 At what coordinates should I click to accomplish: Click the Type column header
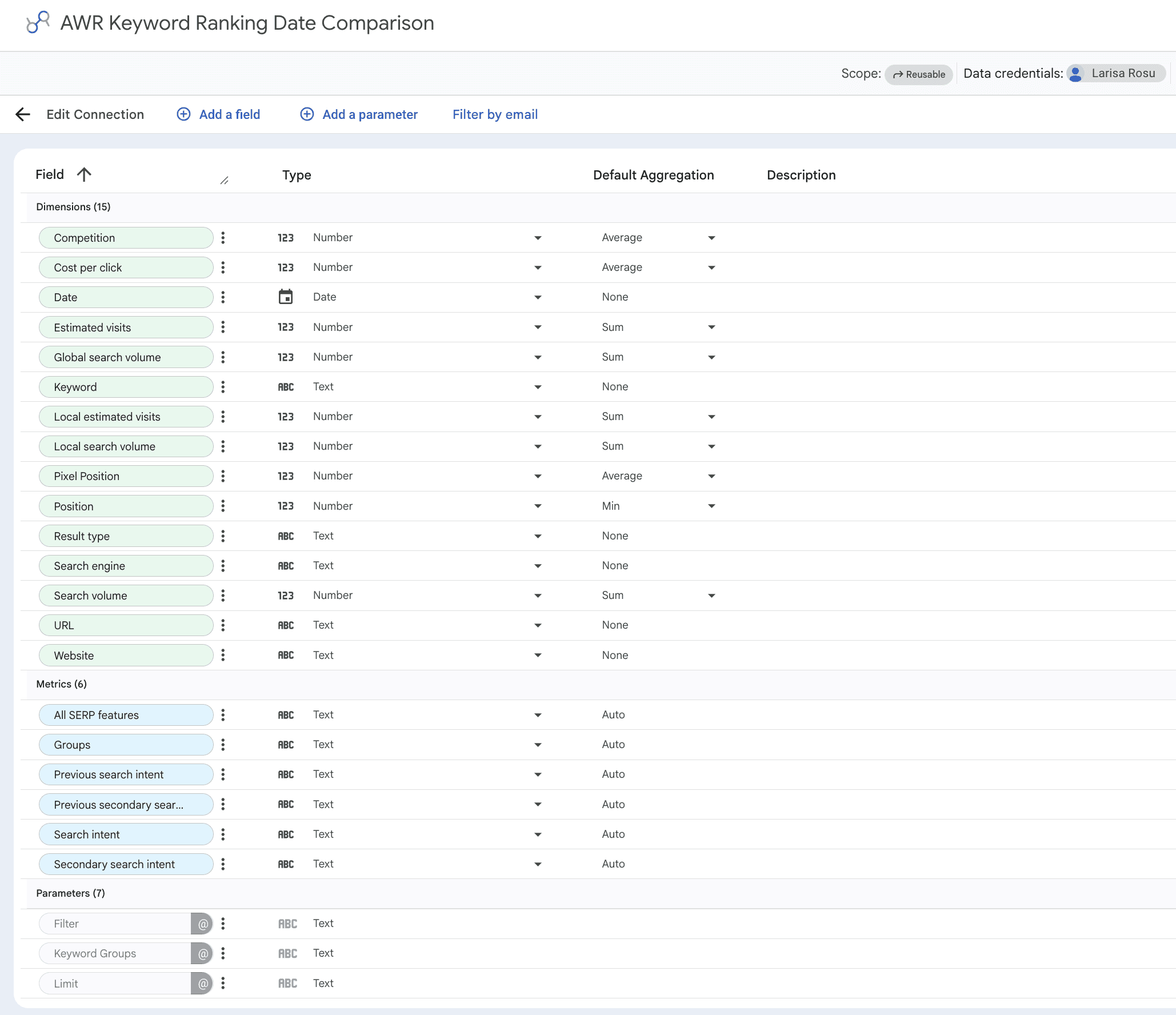point(297,175)
